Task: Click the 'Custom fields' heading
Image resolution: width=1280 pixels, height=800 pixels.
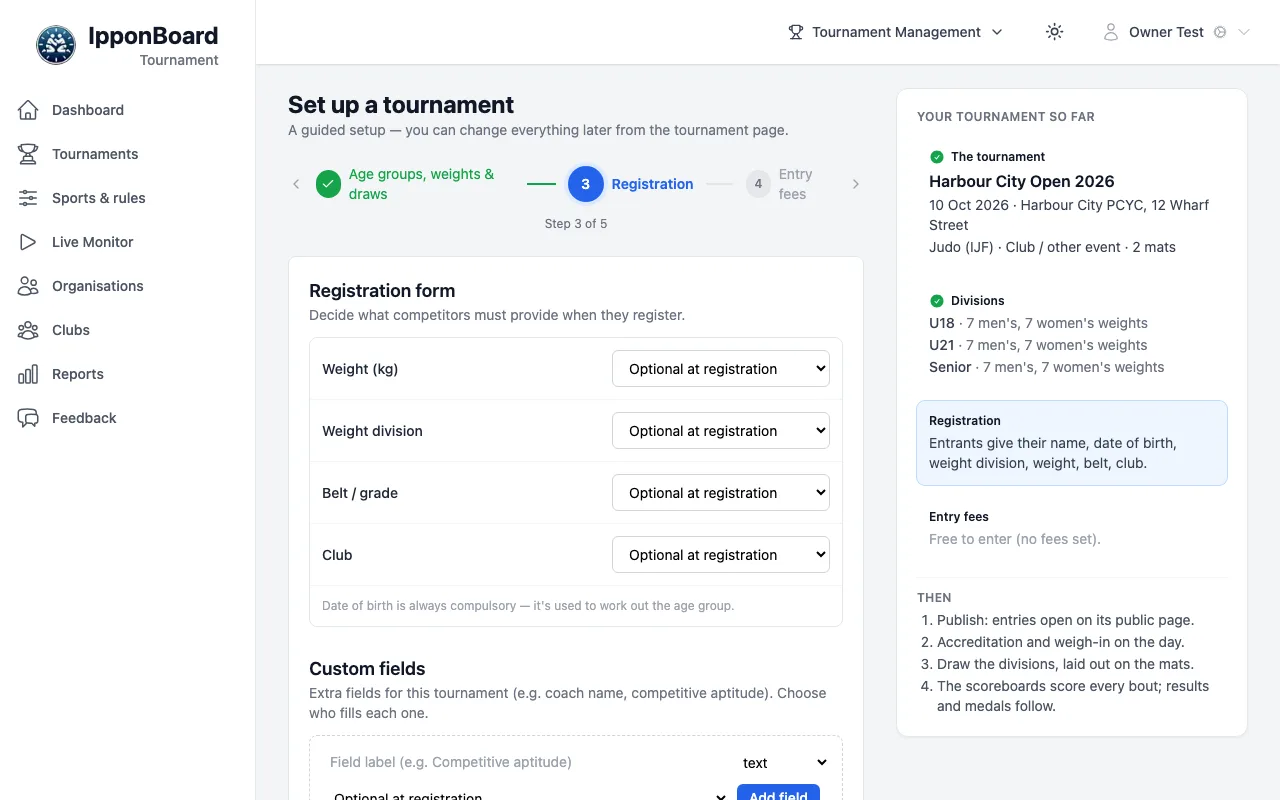Action: click(367, 669)
